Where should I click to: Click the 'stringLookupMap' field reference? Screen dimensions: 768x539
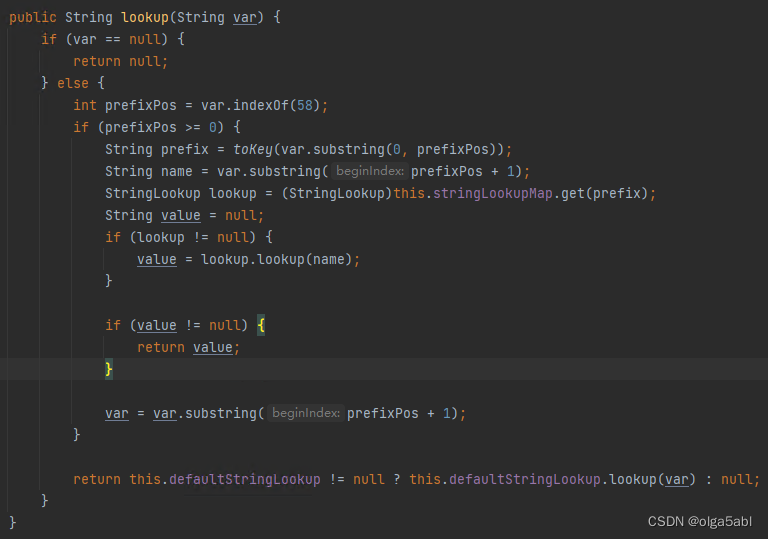(x=493, y=194)
